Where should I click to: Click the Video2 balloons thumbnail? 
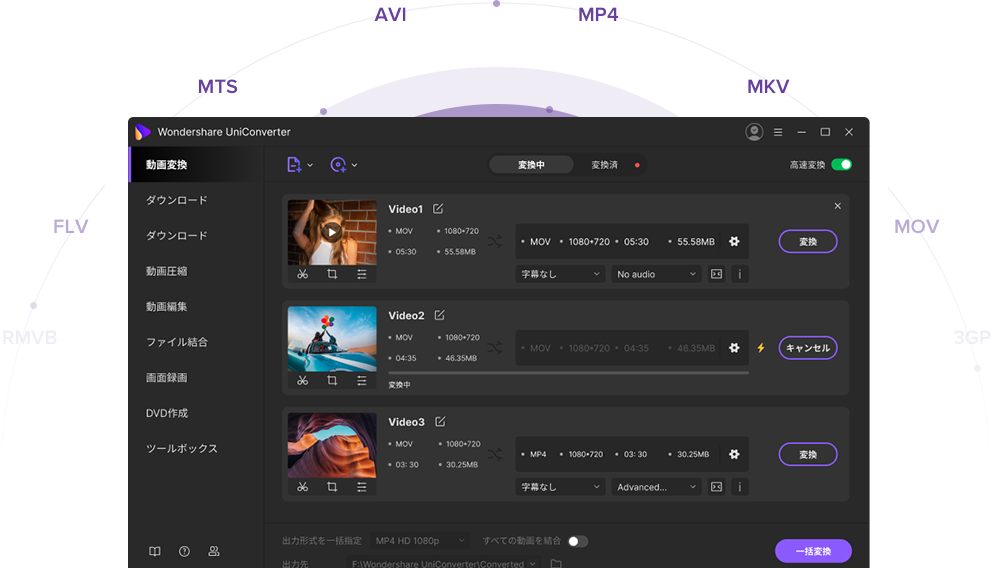click(x=332, y=339)
